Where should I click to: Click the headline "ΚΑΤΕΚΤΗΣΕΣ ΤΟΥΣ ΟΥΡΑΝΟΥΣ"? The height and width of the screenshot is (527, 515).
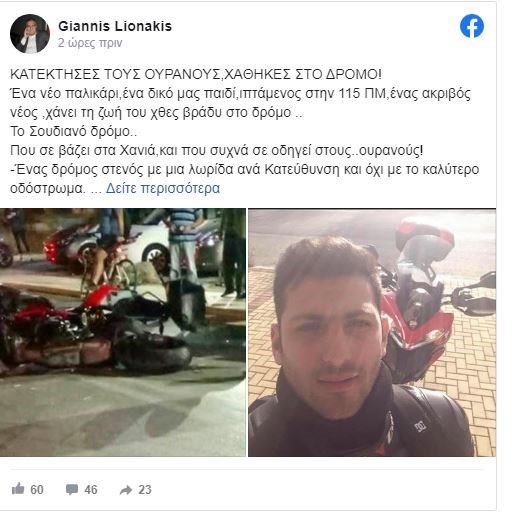(x=115, y=74)
